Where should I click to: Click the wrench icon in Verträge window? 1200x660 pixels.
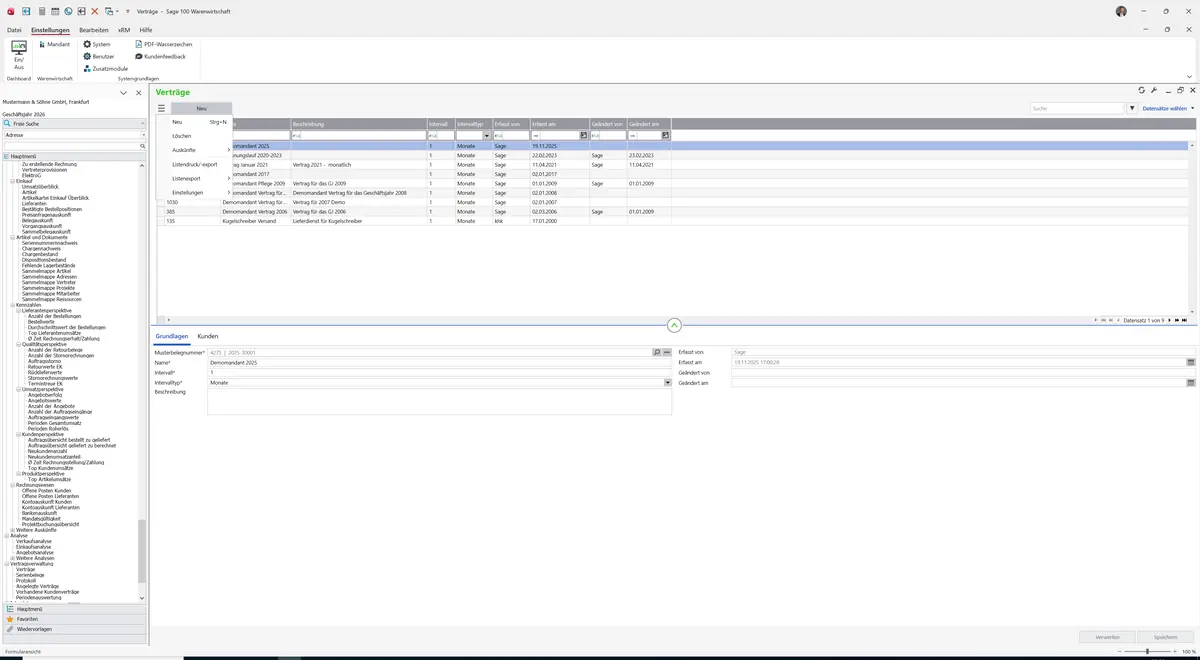[x=1154, y=90]
